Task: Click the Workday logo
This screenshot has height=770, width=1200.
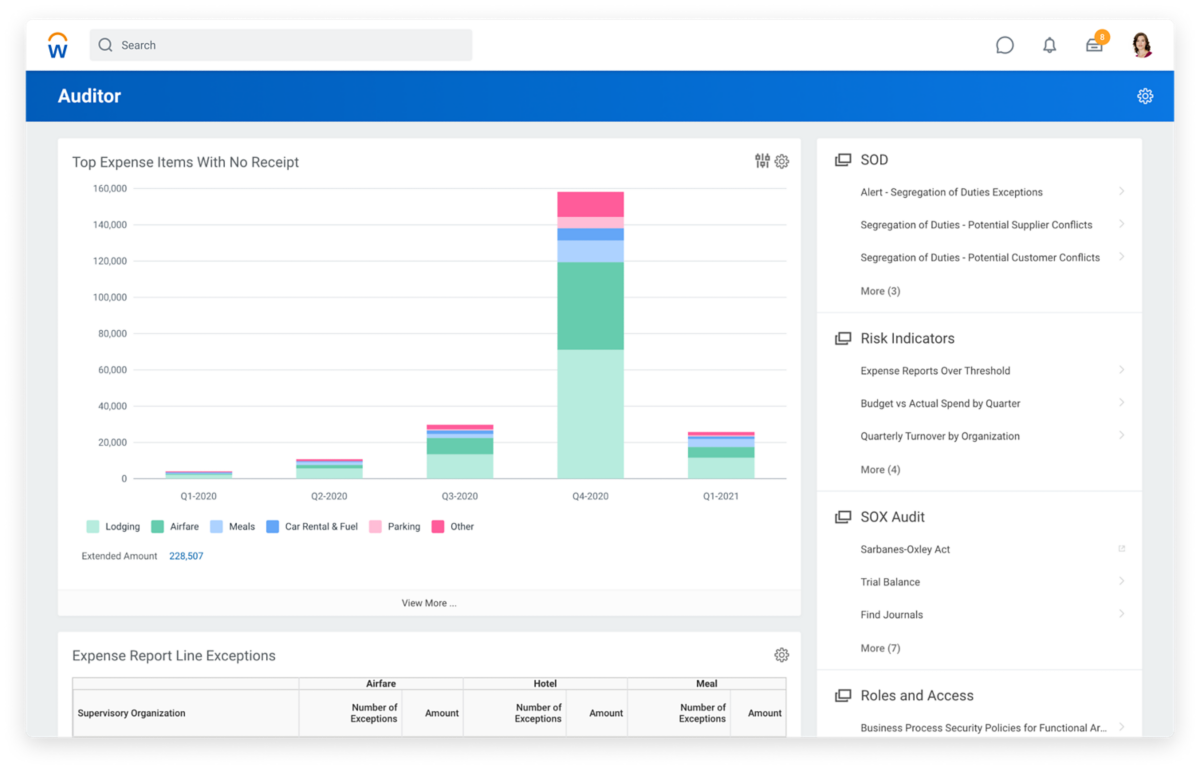Action: coord(57,44)
